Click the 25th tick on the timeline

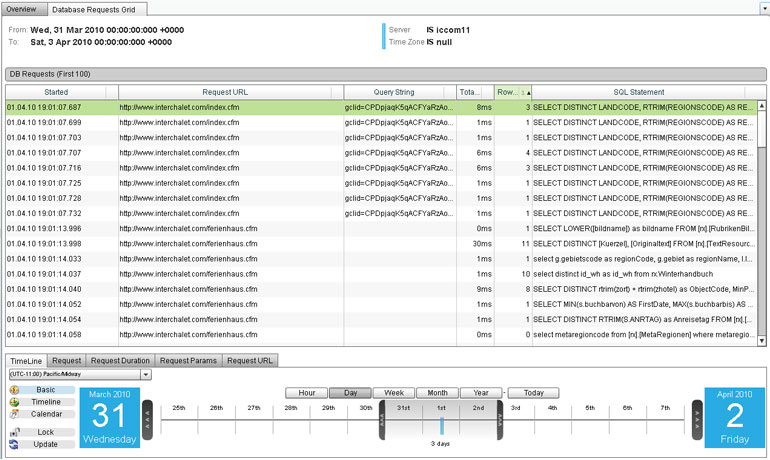pos(179,408)
